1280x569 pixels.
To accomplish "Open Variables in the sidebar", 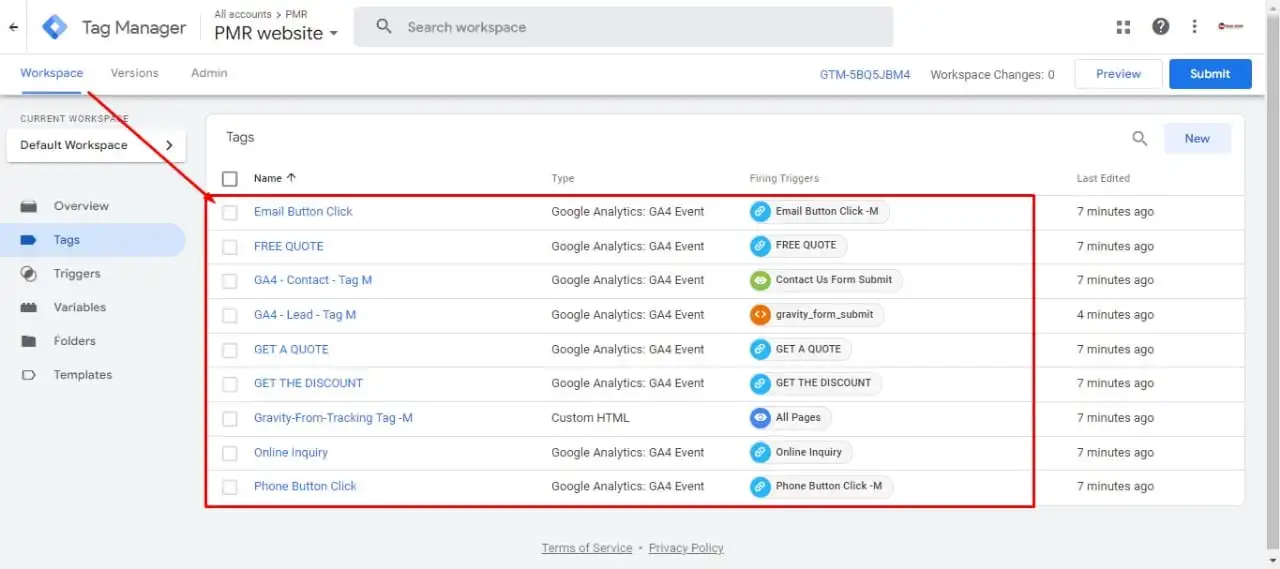I will (x=80, y=307).
